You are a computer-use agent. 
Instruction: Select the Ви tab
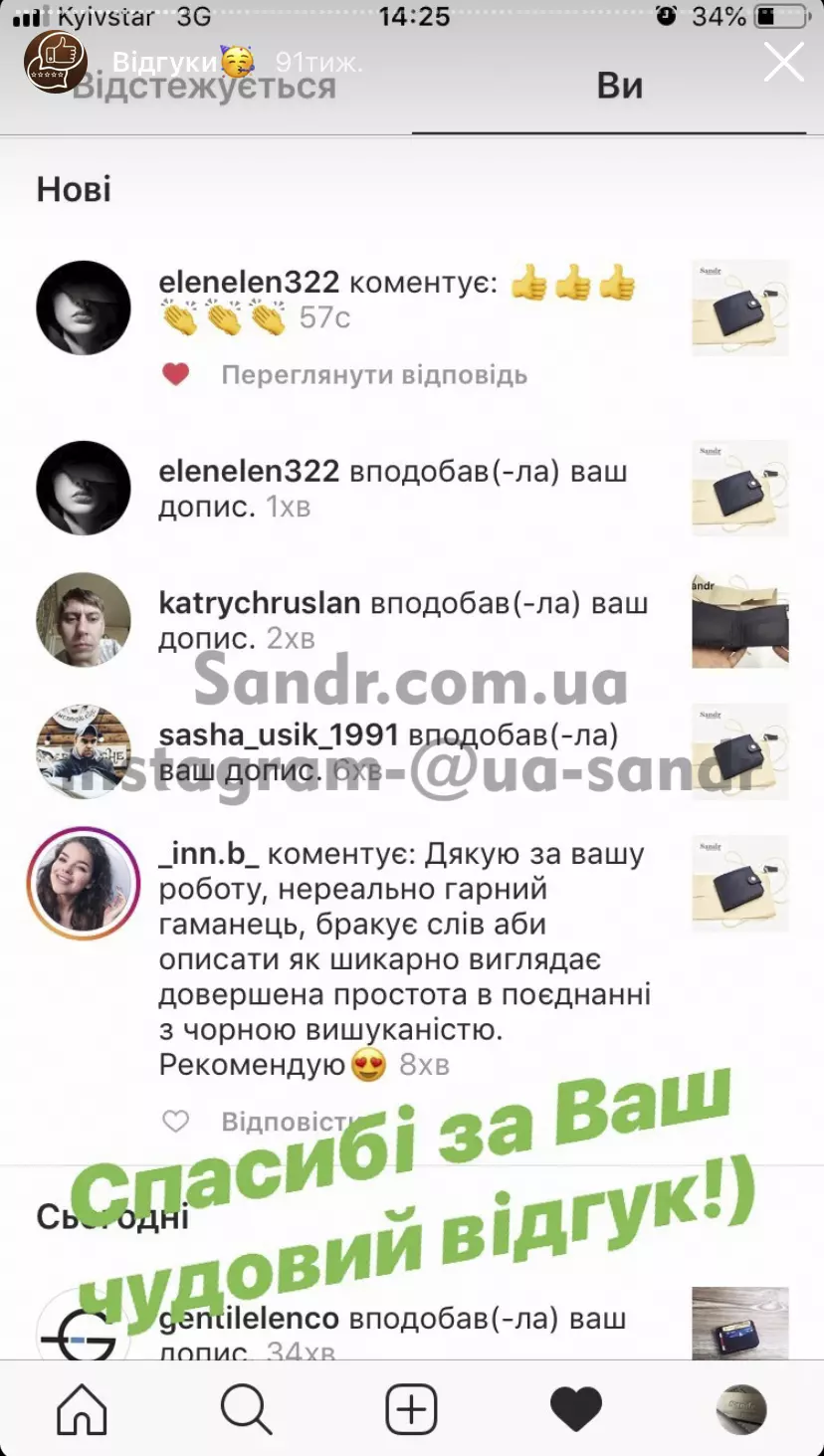pos(619,87)
